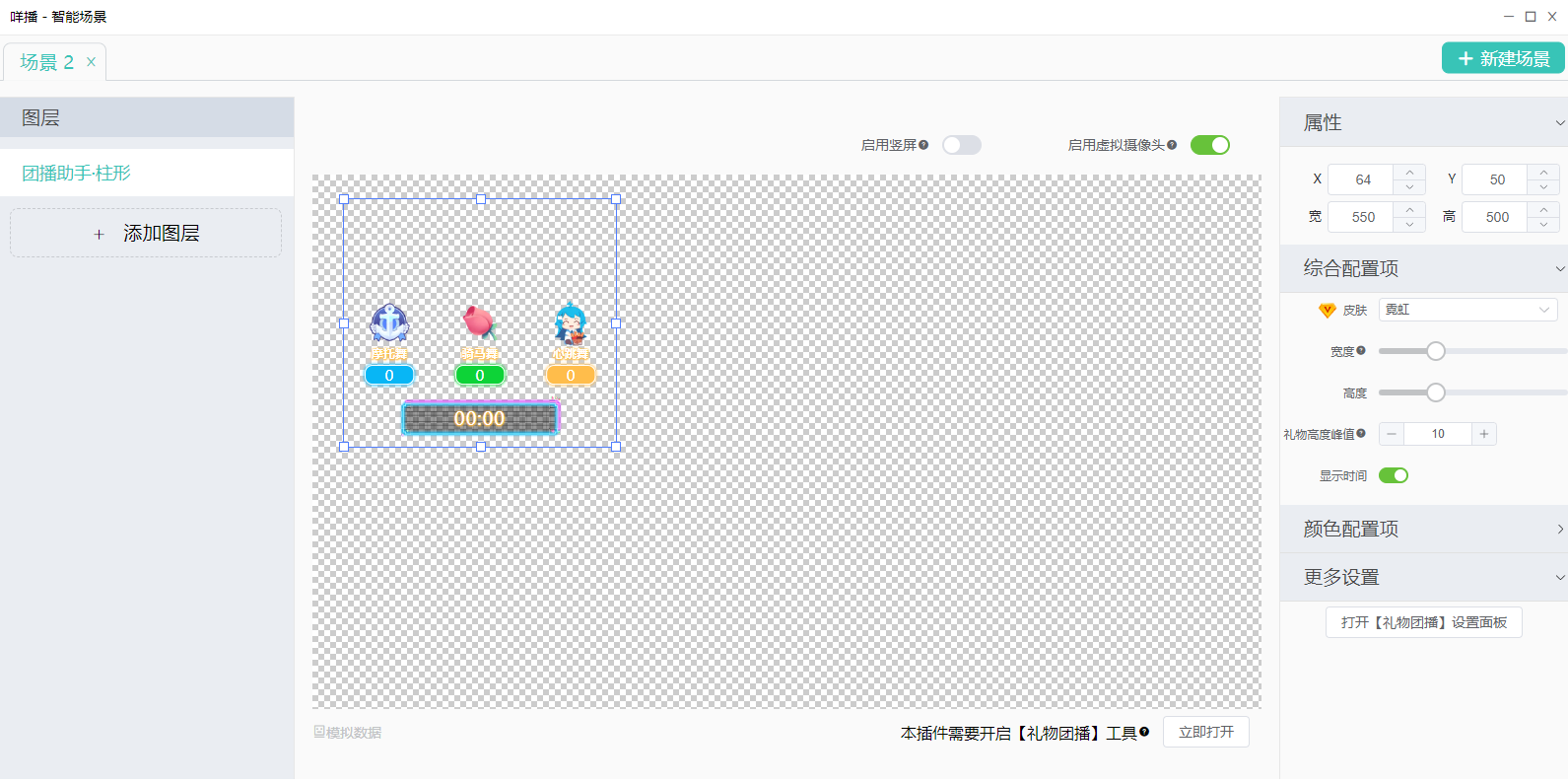The height and width of the screenshot is (784, 1568).
Task: Click the help icon beside 启用竖屏
Action: (923, 145)
